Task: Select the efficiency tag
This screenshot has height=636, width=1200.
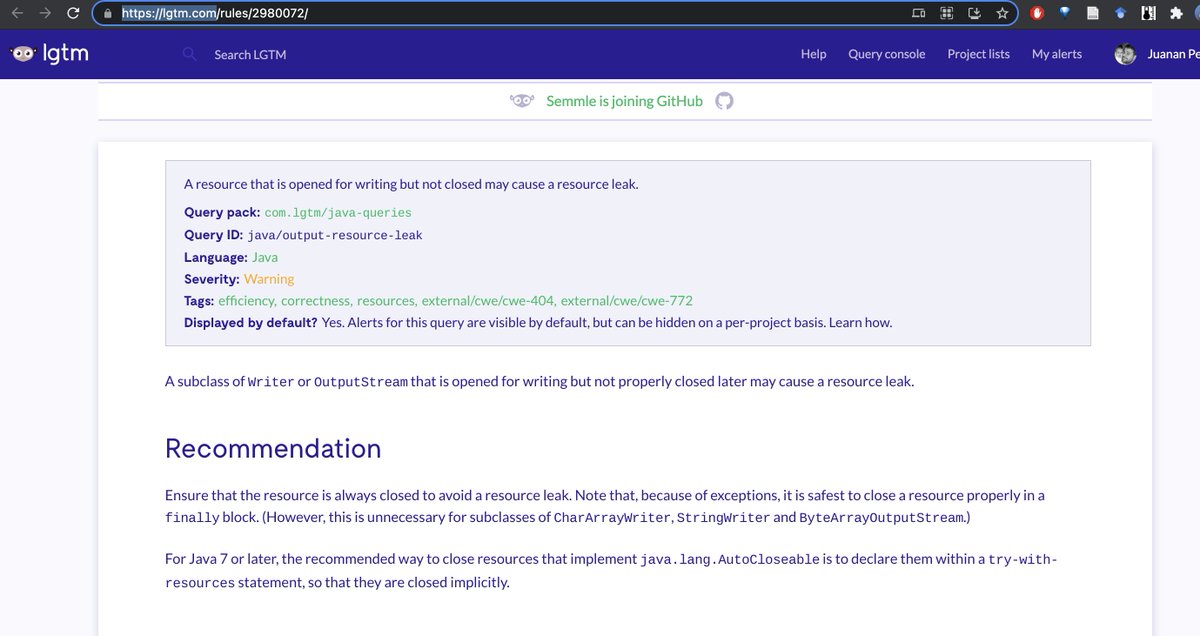Action: [x=246, y=300]
